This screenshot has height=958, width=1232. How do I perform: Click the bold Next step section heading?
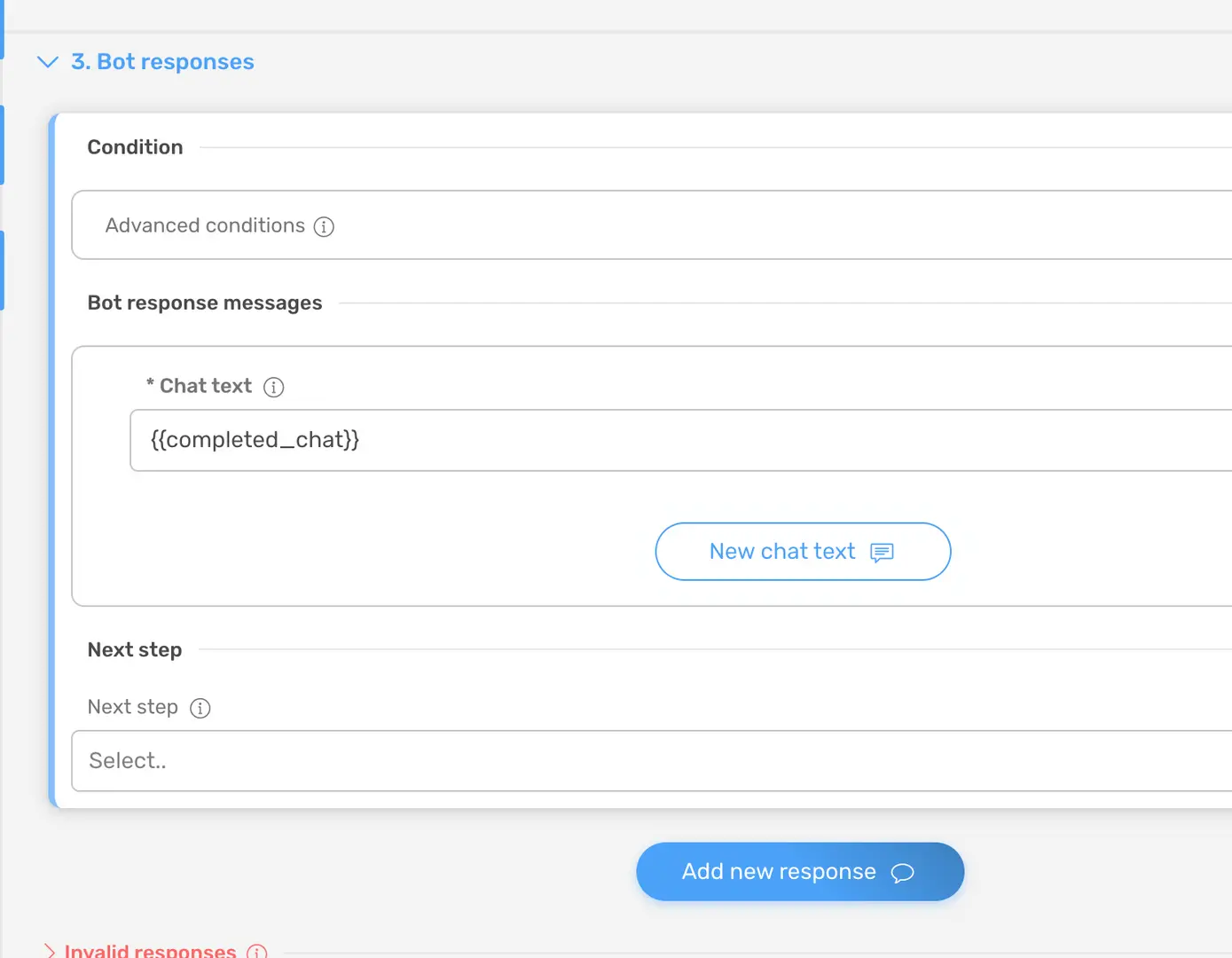pyautogui.click(x=135, y=650)
